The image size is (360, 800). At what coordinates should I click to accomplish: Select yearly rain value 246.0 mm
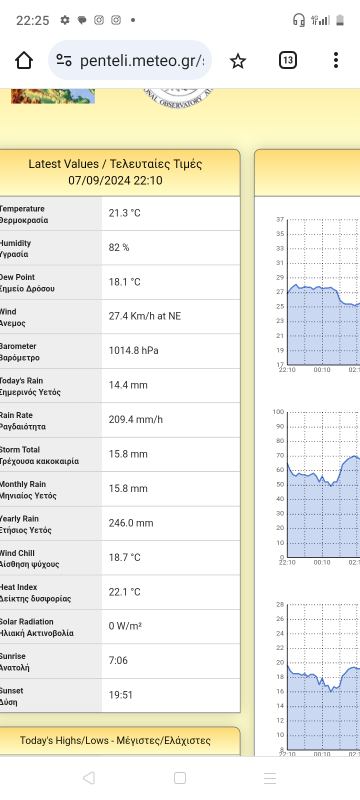click(131, 523)
